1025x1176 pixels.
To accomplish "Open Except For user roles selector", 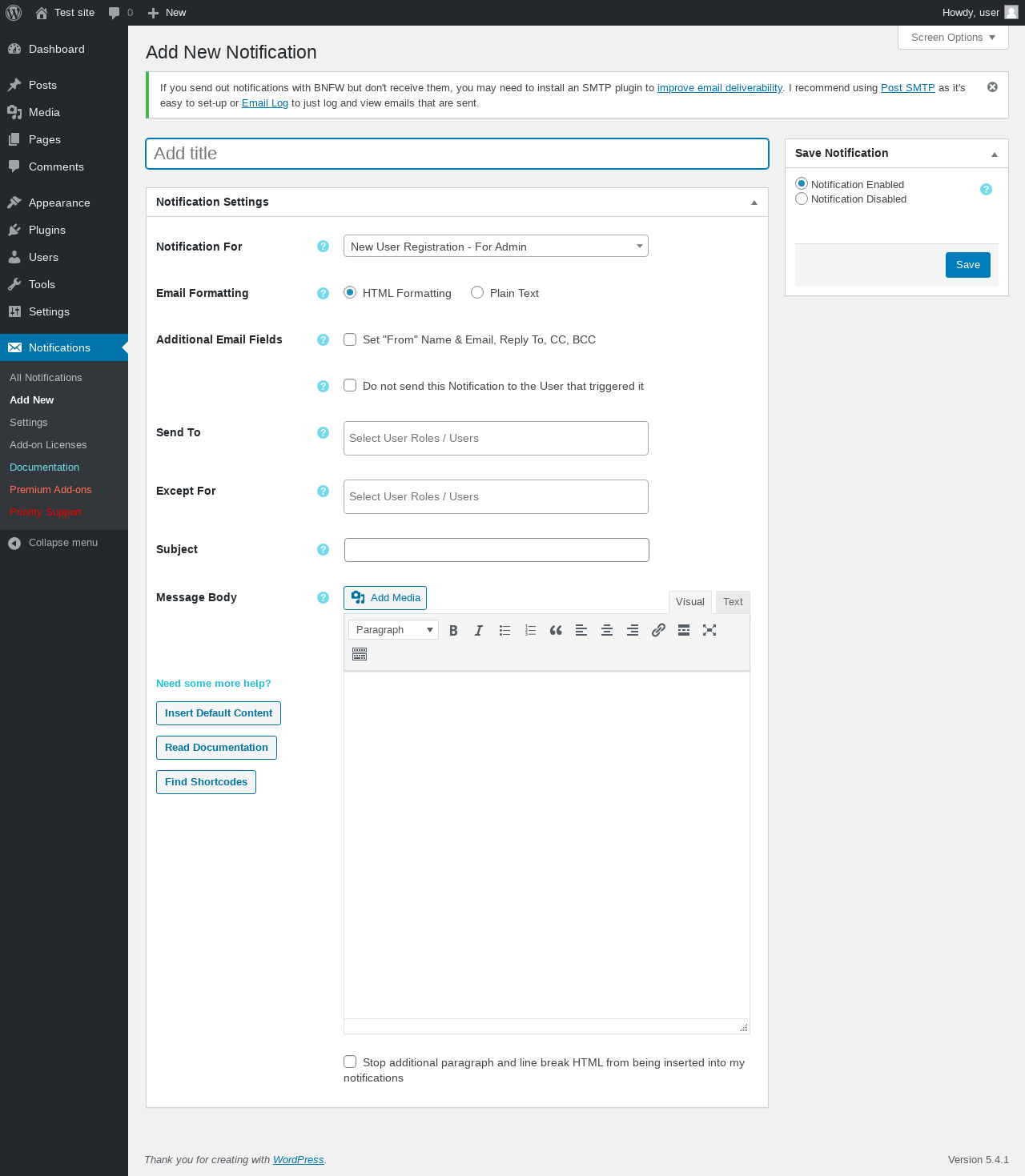I will [496, 496].
